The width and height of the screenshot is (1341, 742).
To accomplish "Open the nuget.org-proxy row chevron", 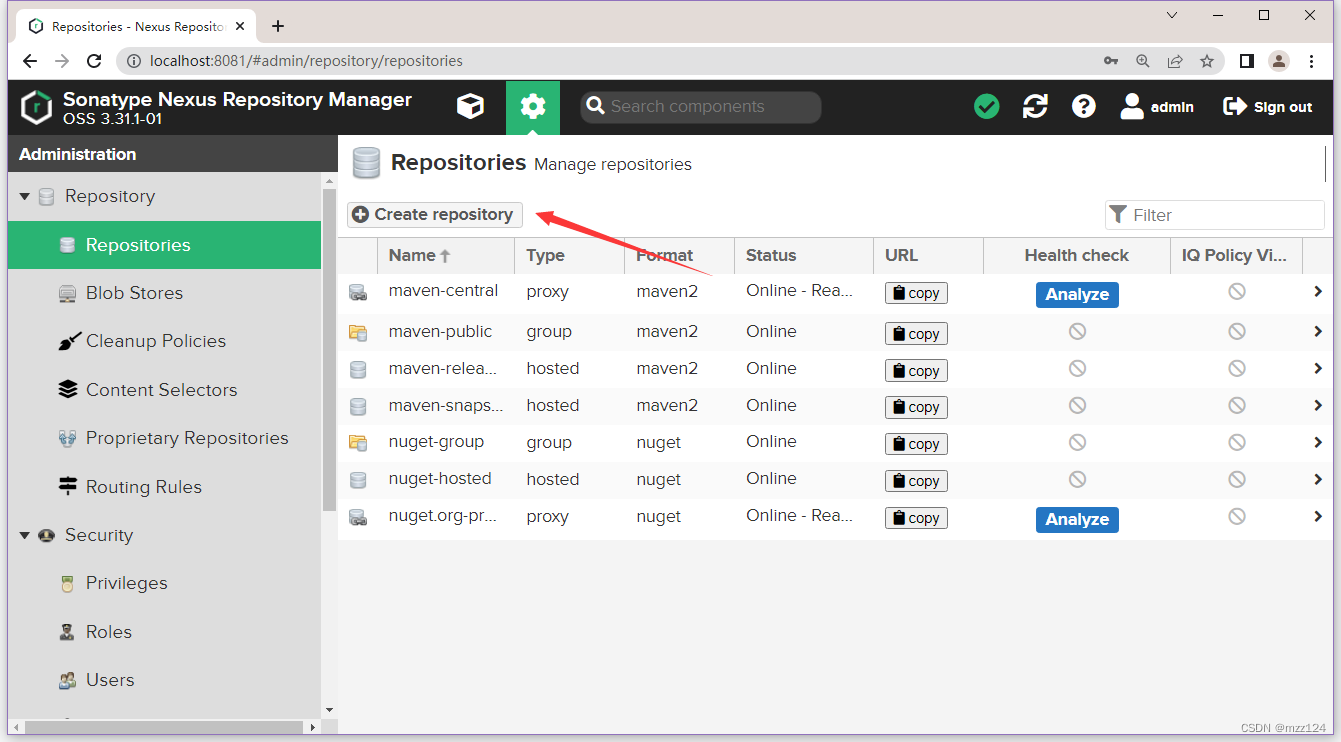I will [x=1318, y=516].
